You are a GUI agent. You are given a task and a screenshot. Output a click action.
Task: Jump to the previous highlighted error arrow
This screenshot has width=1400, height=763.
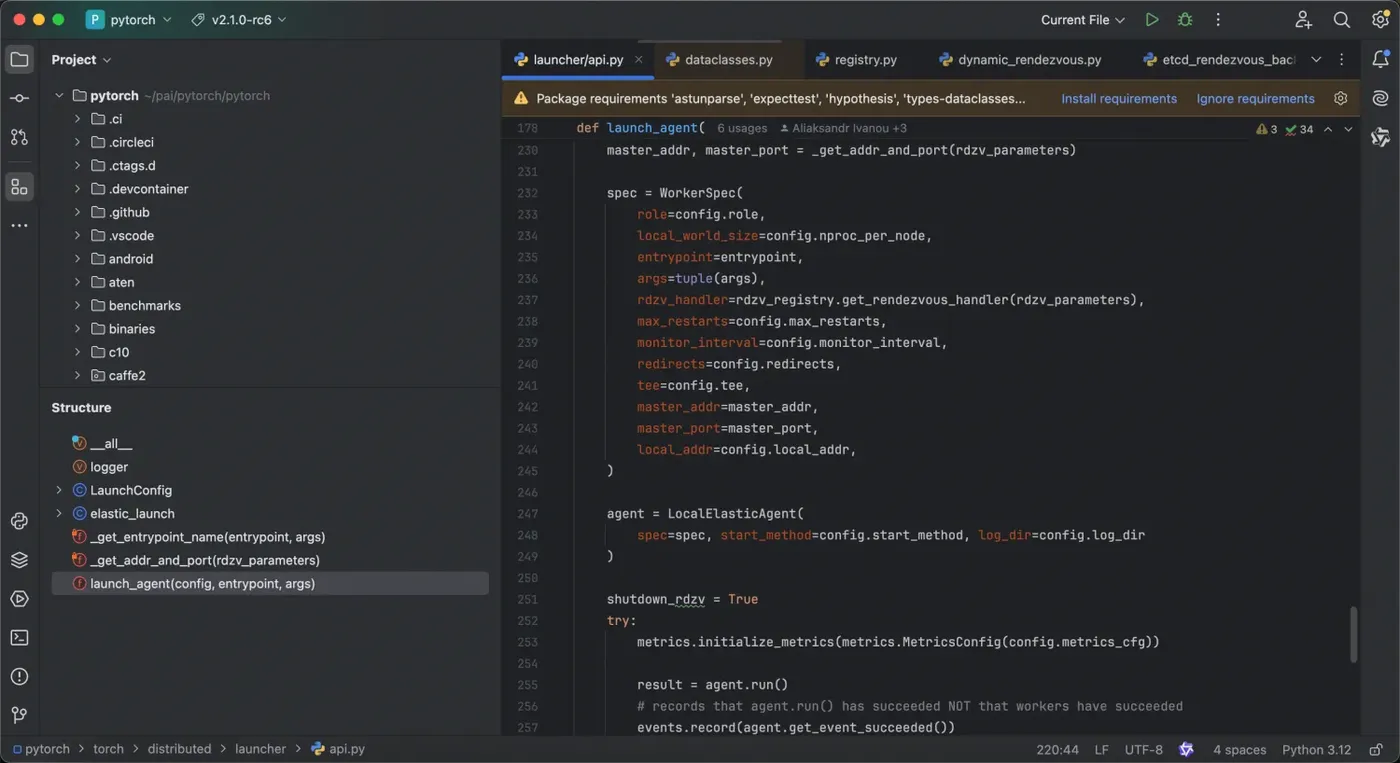[x=1328, y=129]
